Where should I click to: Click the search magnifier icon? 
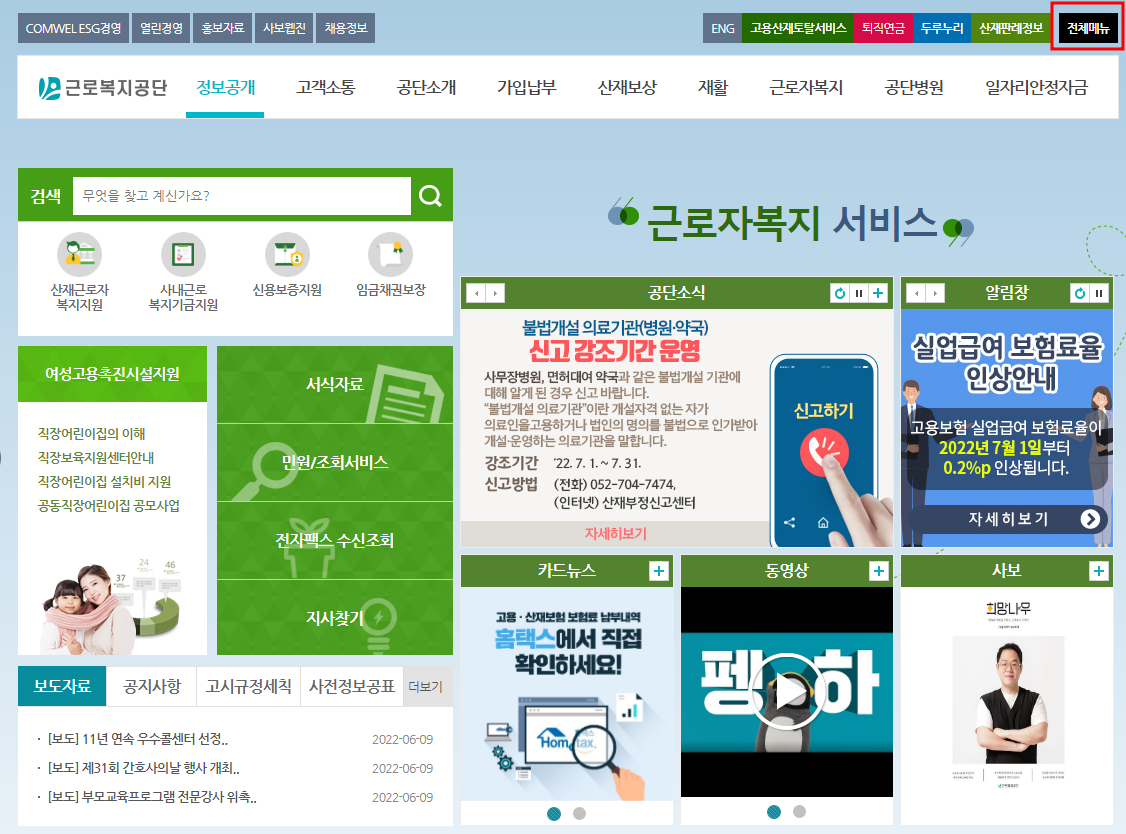431,195
